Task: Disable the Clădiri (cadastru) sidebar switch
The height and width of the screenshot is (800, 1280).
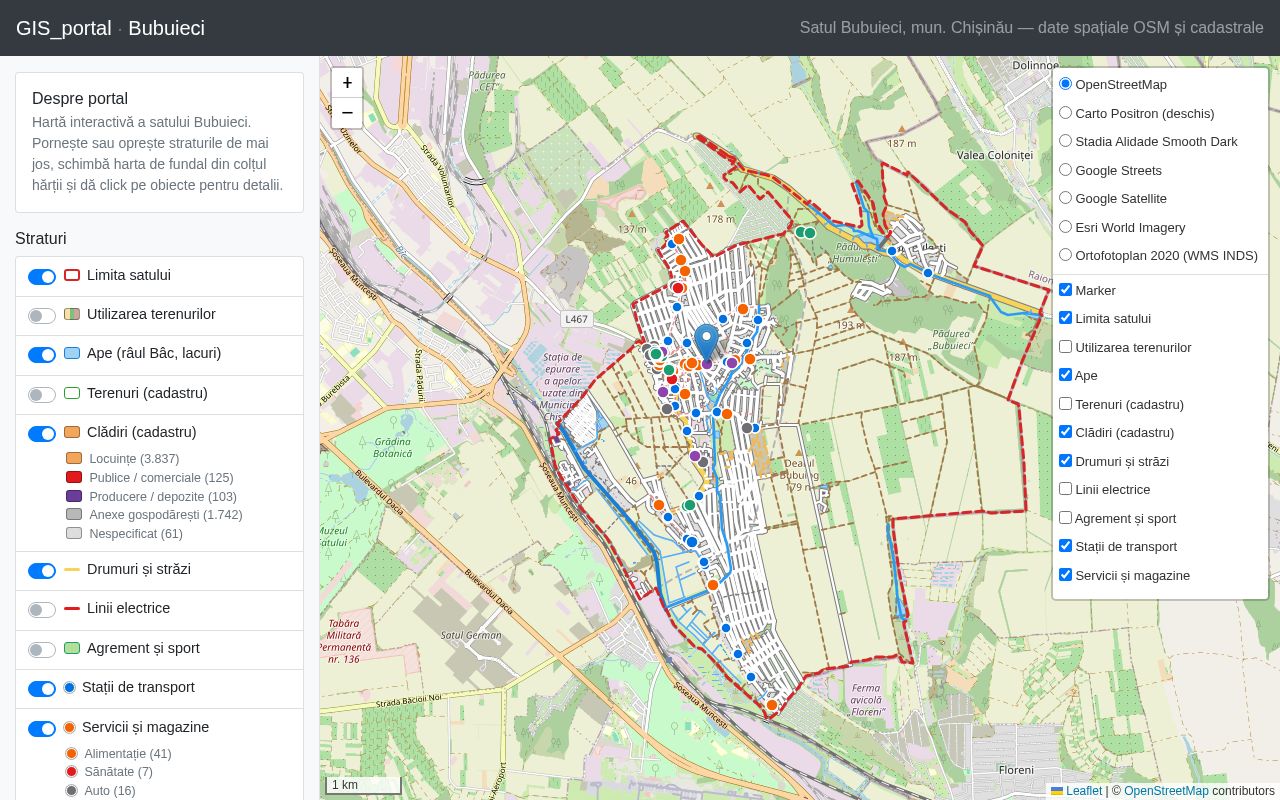Action: [42, 434]
